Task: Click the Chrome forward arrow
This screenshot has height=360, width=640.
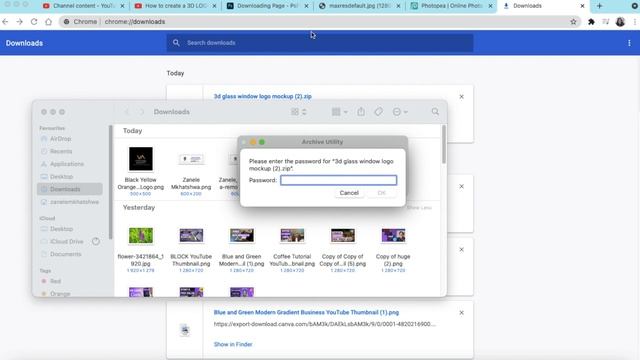Action: (20, 22)
